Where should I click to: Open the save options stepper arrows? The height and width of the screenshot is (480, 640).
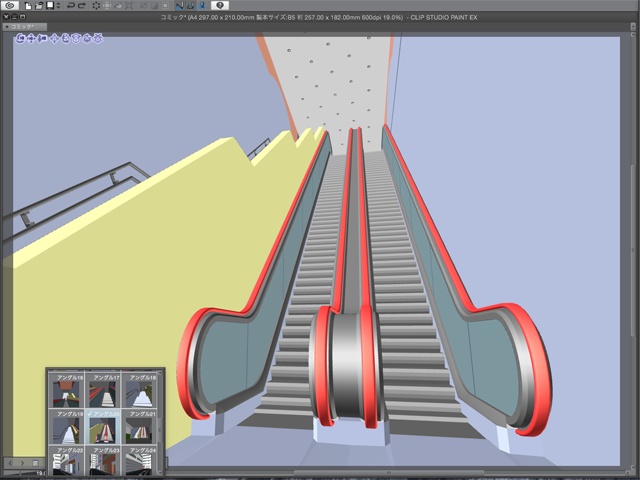coord(59,6)
